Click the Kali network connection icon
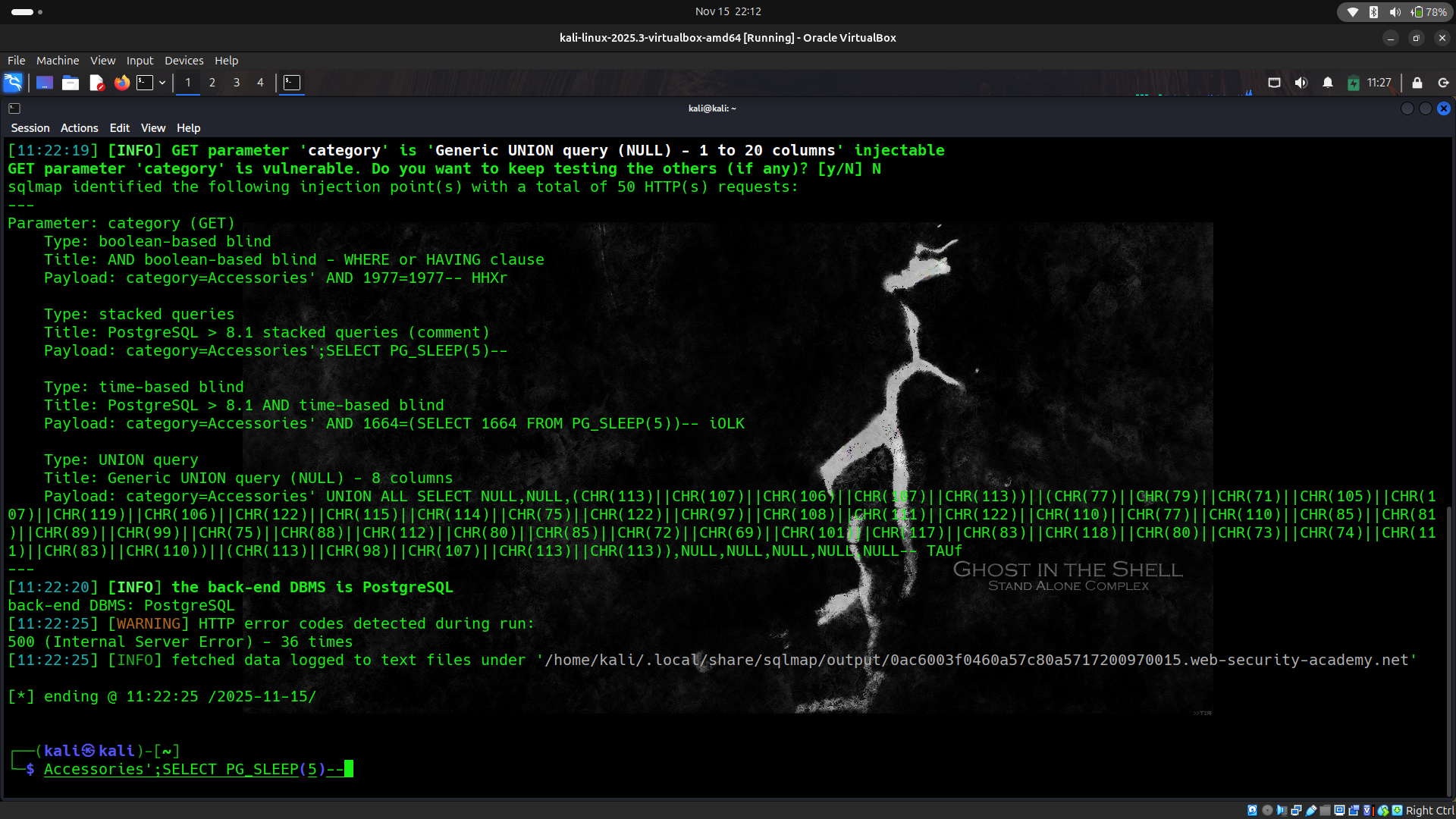The width and height of the screenshot is (1456, 819). [x=1274, y=83]
